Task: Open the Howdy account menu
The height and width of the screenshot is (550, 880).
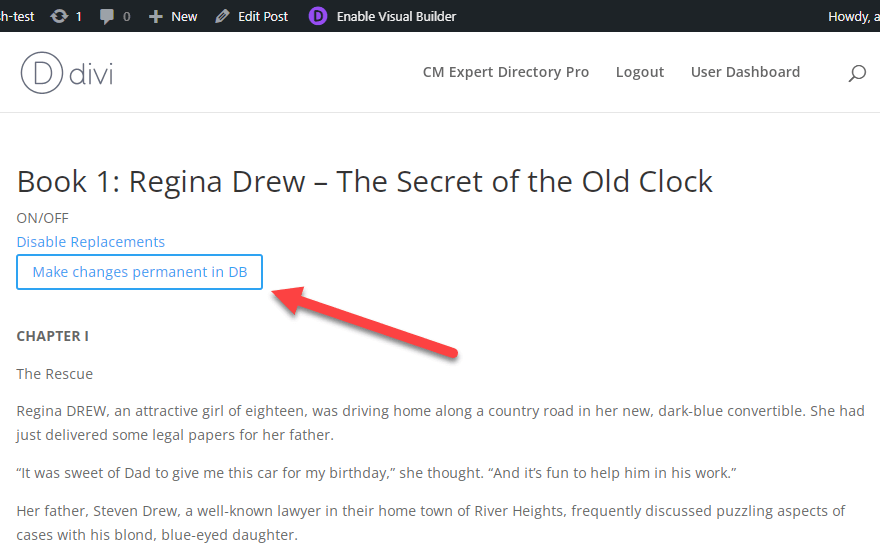Action: (853, 16)
